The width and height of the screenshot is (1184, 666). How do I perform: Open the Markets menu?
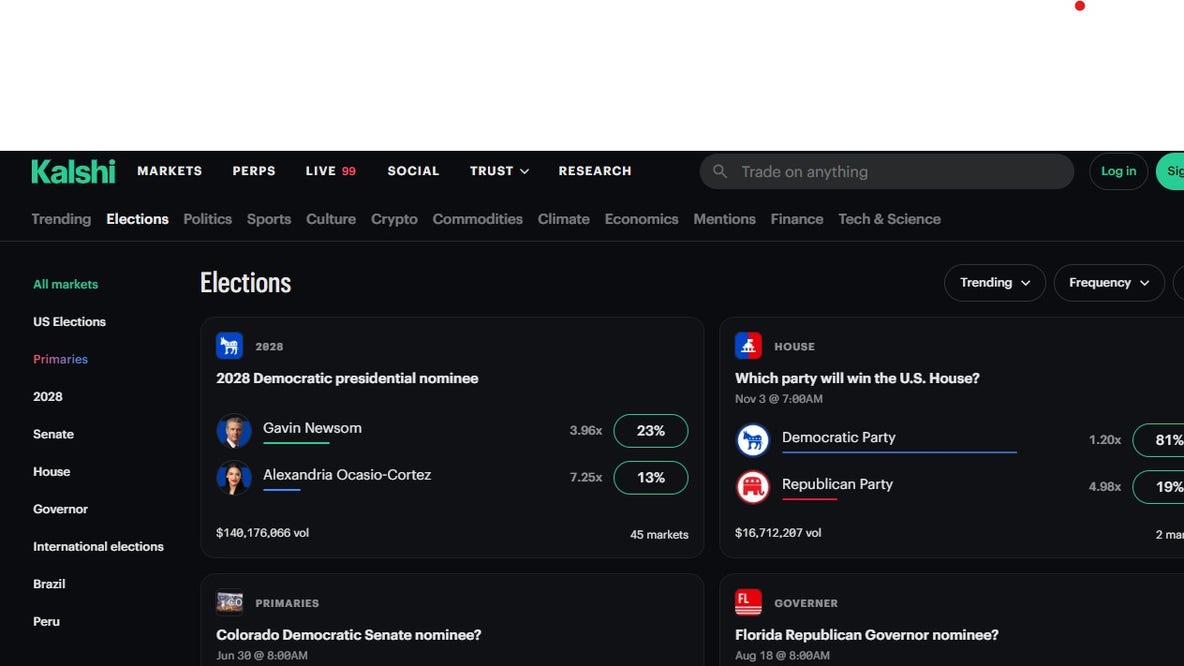pos(170,171)
